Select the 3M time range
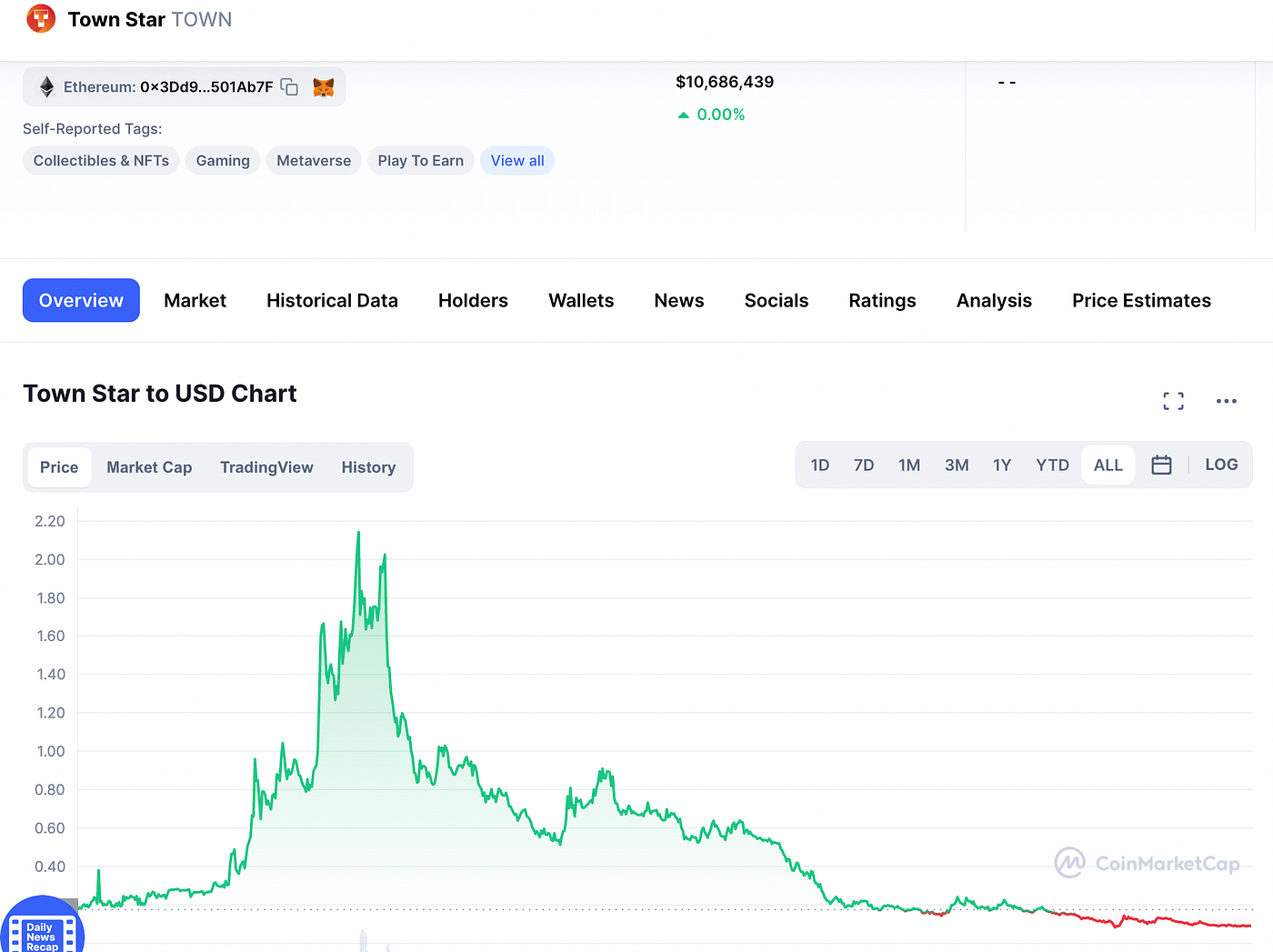The image size is (1273, 952). pyautogui.click(x=957, y=465)
